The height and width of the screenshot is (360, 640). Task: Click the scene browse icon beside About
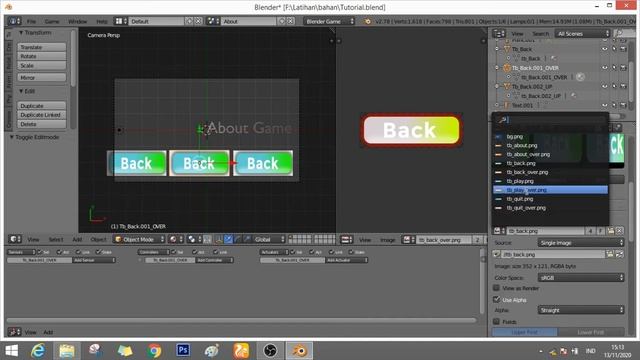click(213, 21)
